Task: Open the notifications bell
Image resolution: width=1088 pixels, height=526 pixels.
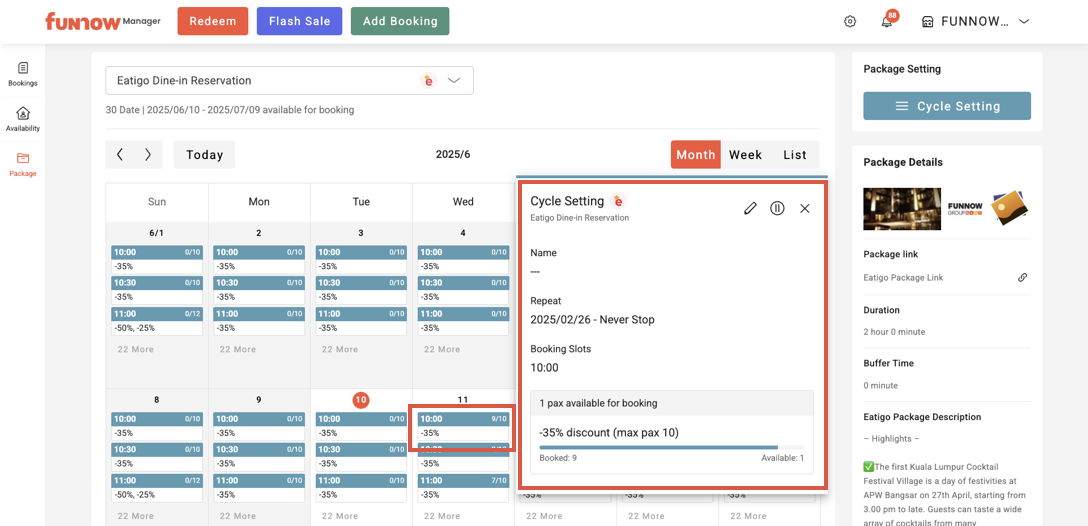Action: (x=886, y=22)
